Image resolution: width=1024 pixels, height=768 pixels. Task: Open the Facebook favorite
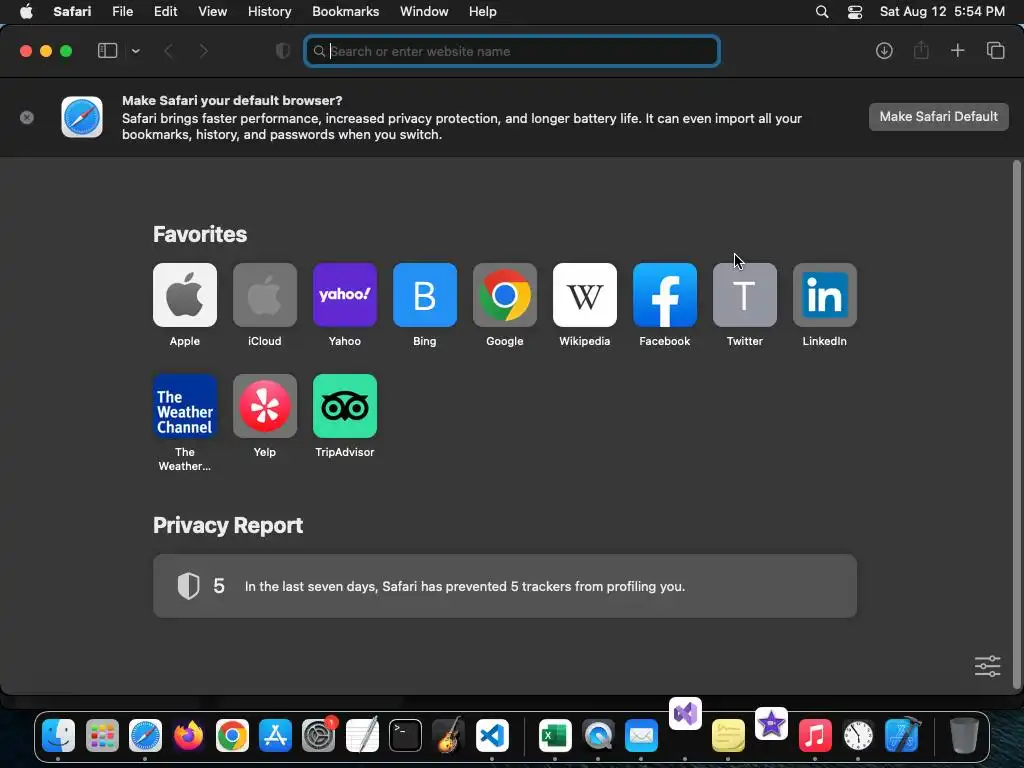pos(665,295)
